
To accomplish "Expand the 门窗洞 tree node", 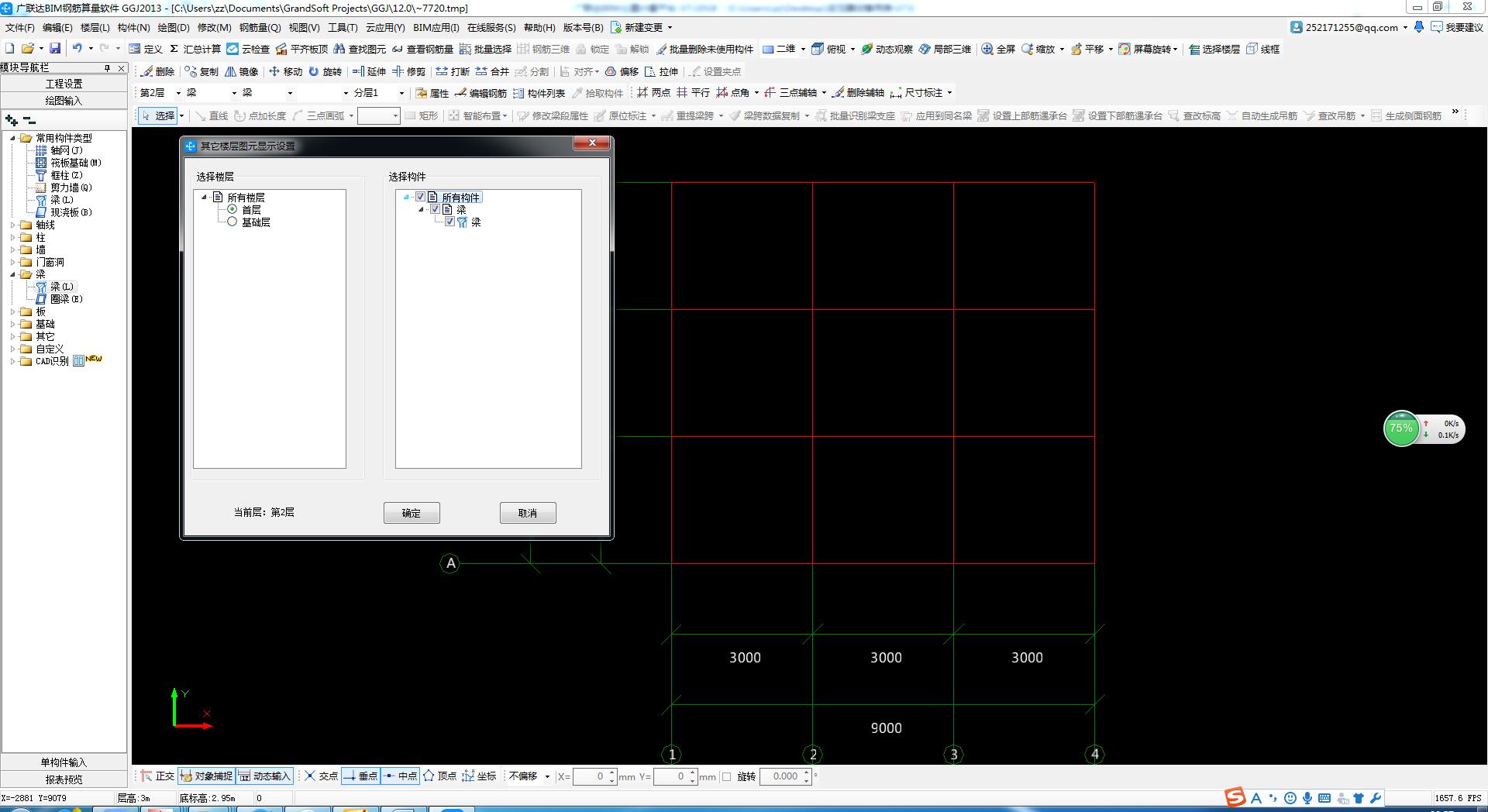I will pos(13,262).
